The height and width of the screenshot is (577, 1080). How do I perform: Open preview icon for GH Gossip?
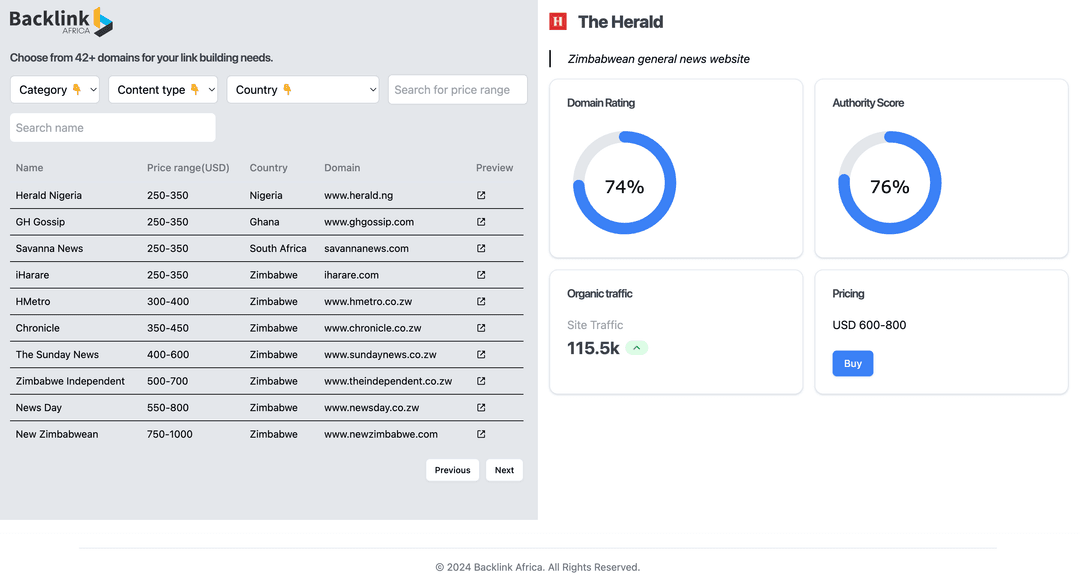[481, 222]
